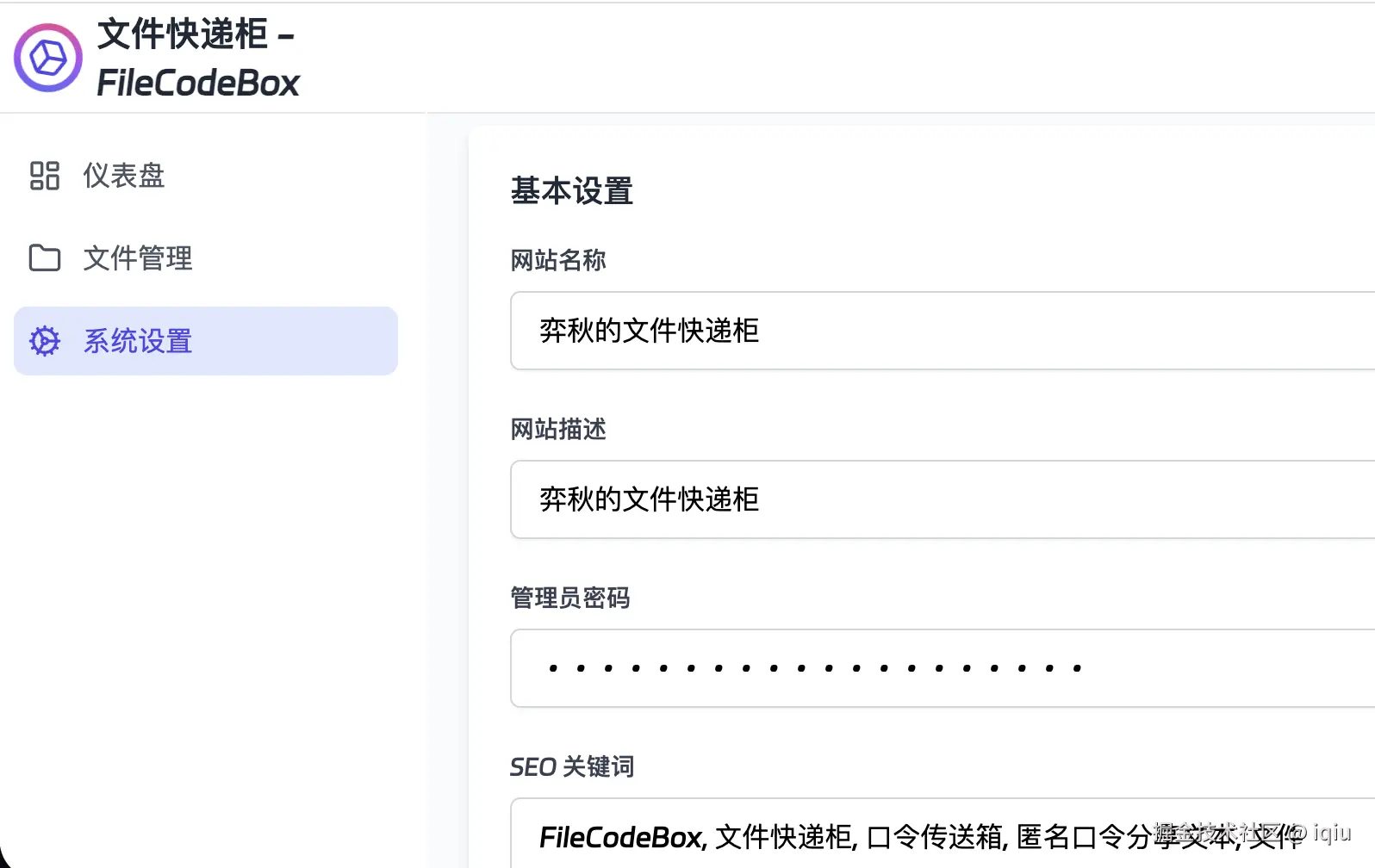Select the 系统设置 menu item
Image resolution: width=1375 pixels, height=868 pixels.
tap(138, 341)
